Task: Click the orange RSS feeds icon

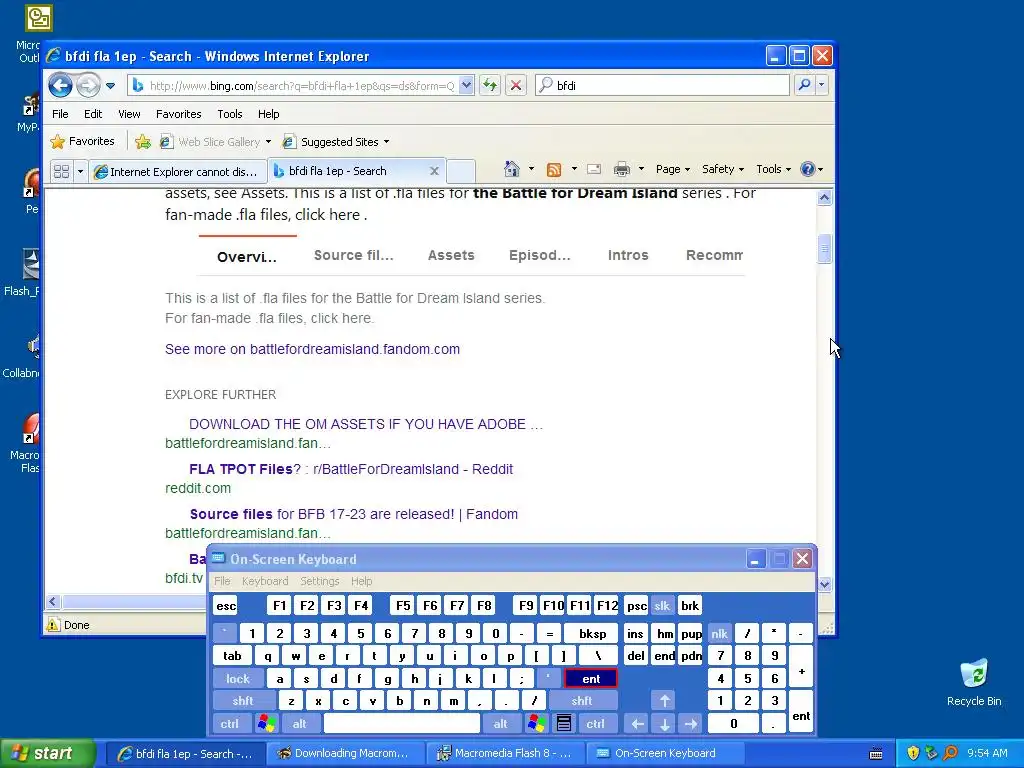Action: [x=554, y=170]
